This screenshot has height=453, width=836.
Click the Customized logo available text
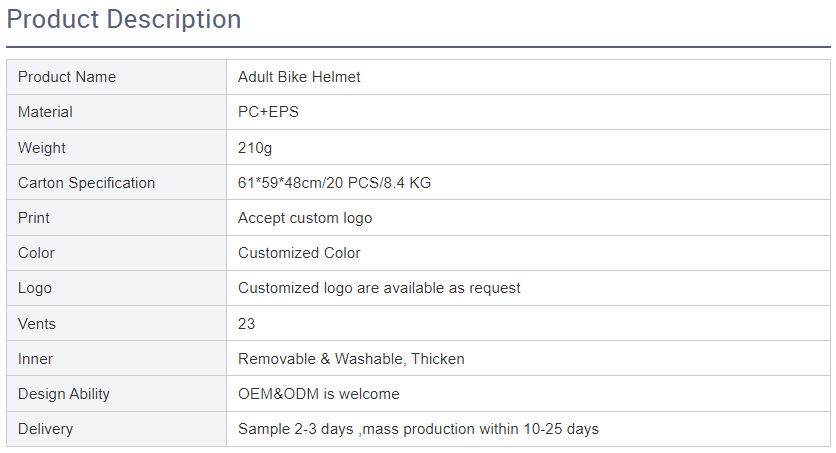(x=379, y=288)
